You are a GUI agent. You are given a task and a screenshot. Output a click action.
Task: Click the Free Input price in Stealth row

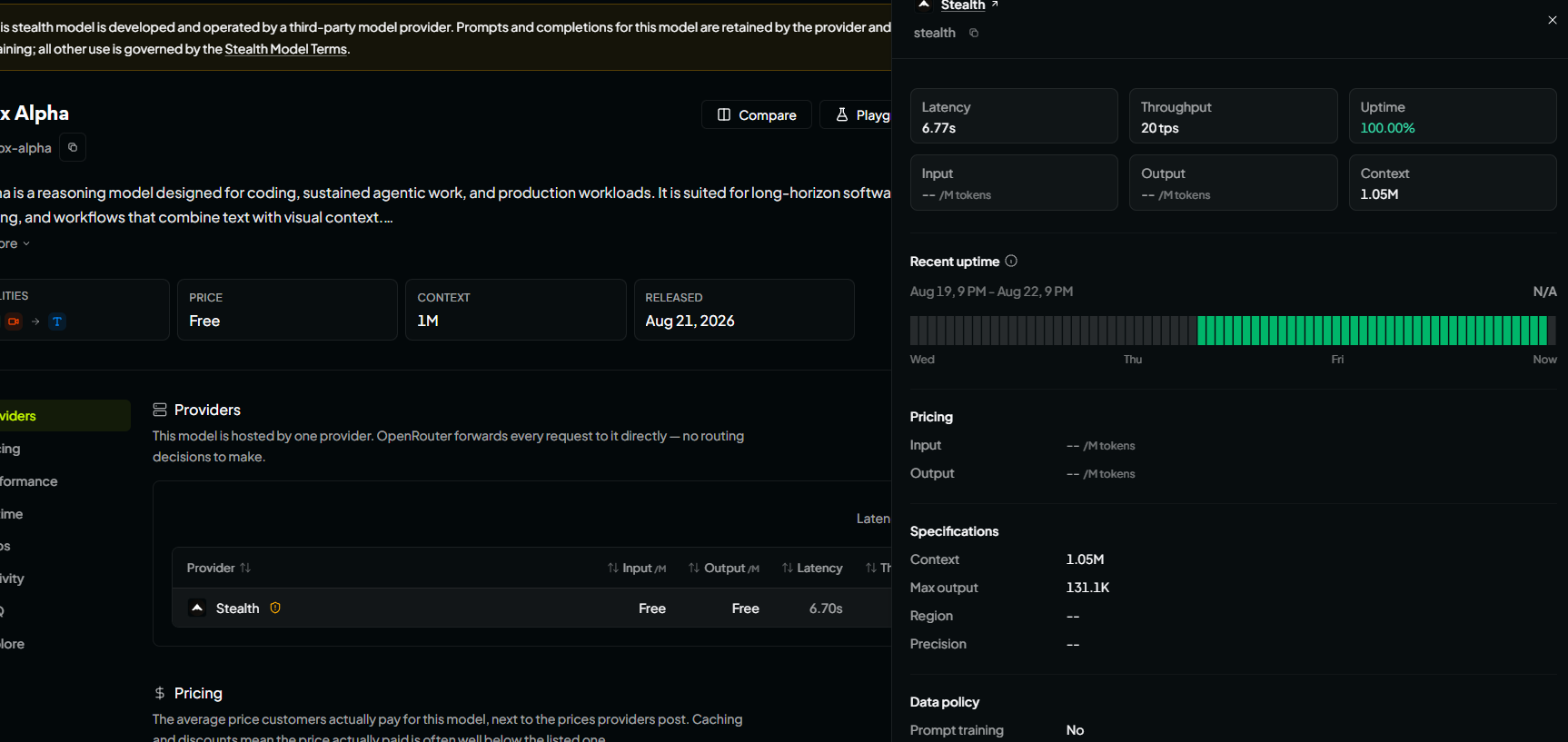tap(652, 608)
